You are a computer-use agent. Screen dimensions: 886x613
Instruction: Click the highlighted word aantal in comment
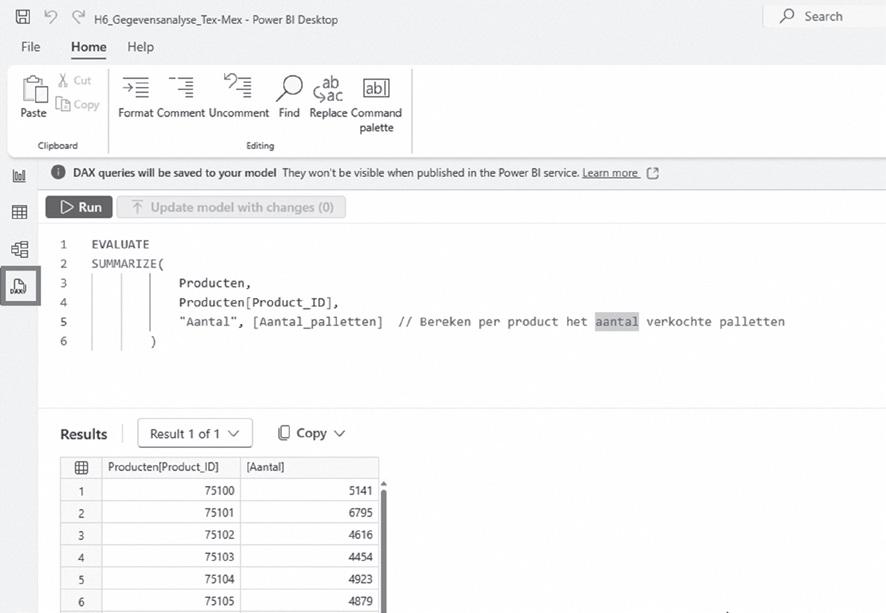(x=616, y=321)
